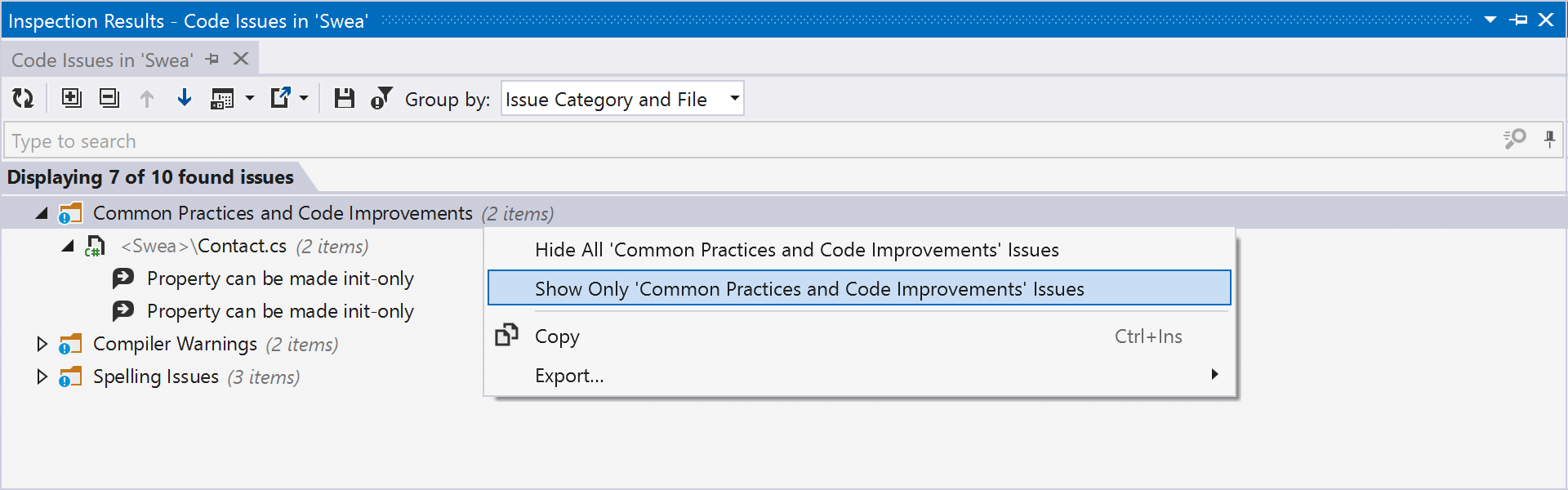Click the Filter Issues funnel icon
The image size is (1568, 490).
[381, 98]
